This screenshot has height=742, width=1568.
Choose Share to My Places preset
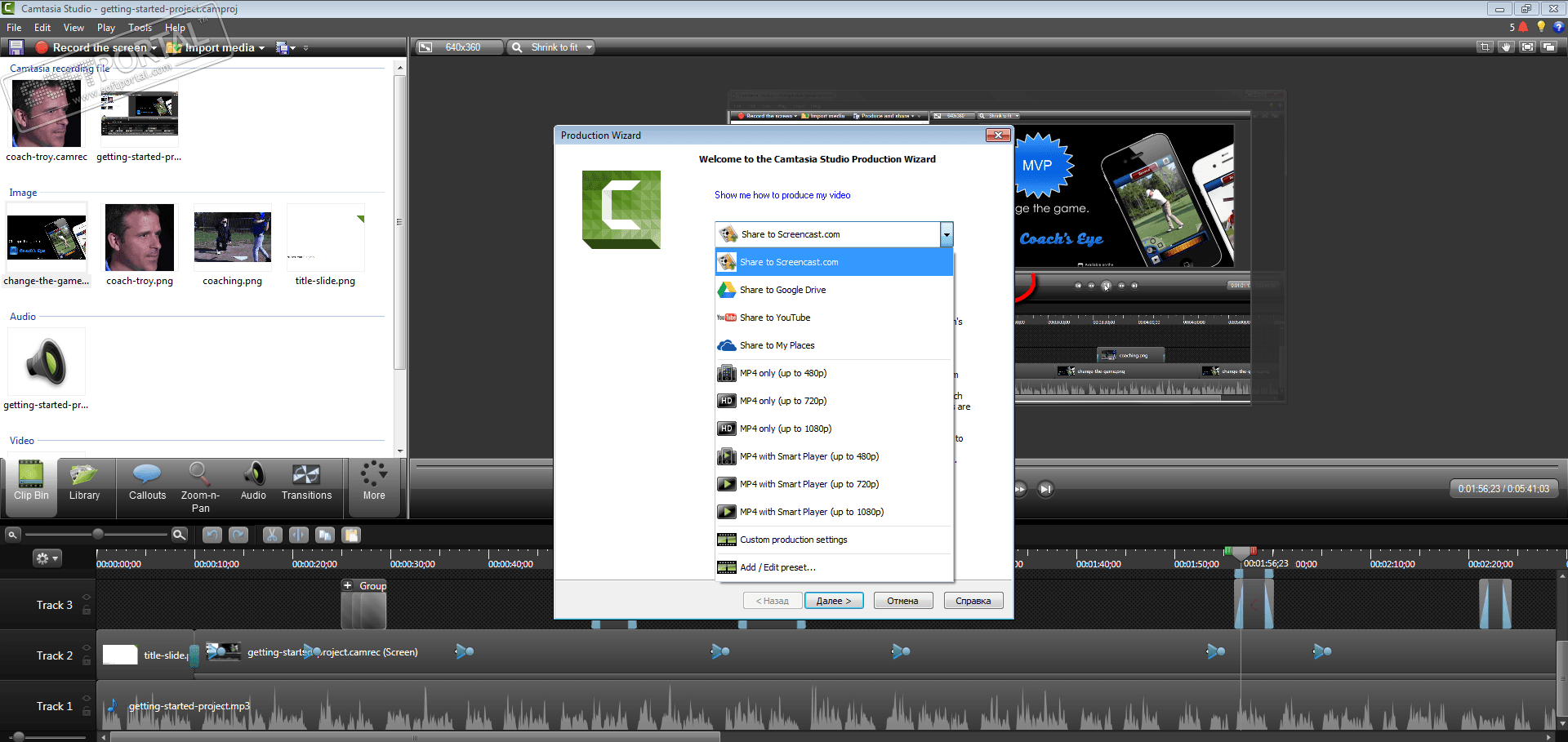(x=834, y=345)
